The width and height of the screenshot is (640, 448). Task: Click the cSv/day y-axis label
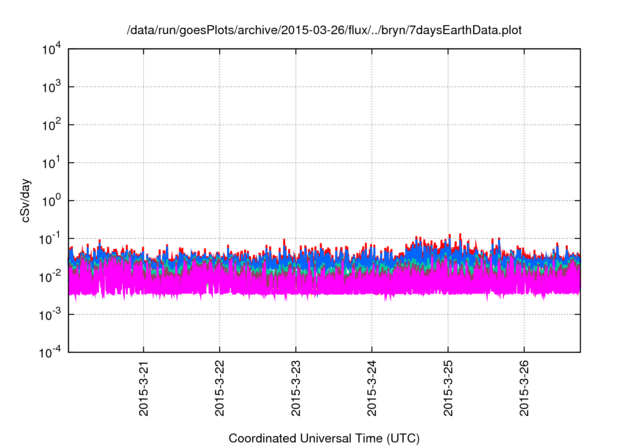click(25, 200)
